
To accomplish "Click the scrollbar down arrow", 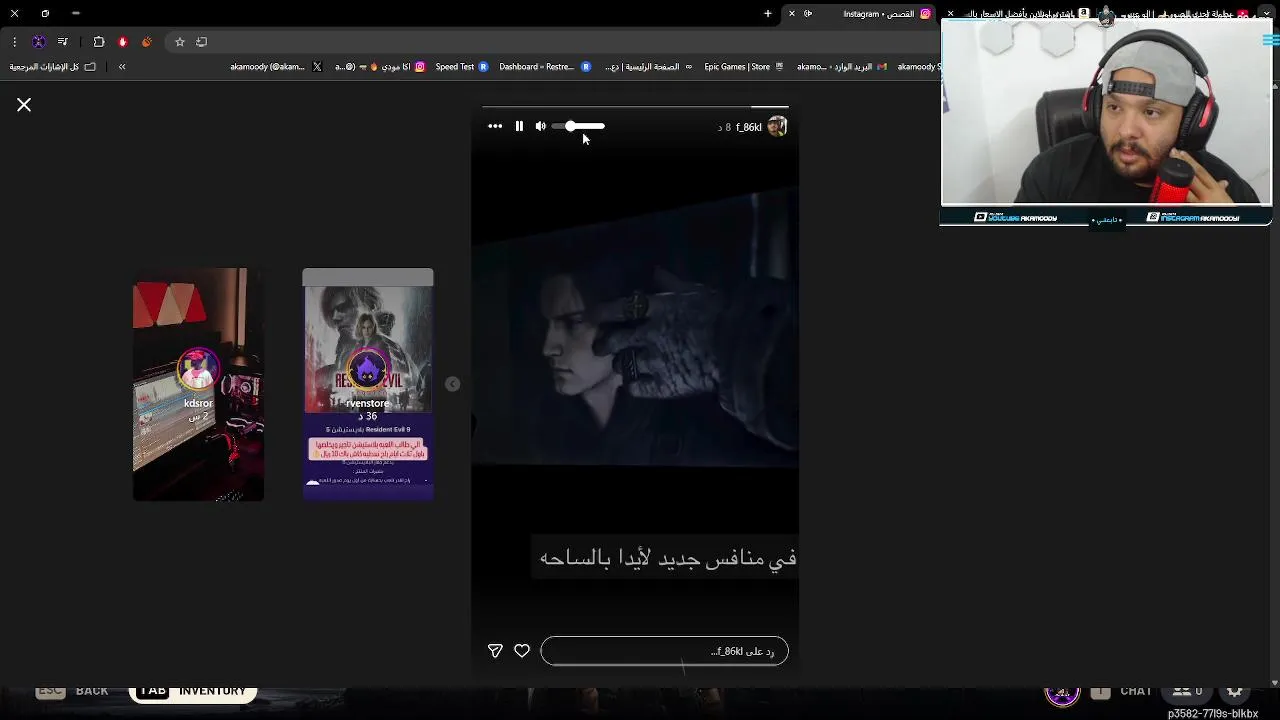I will pyautogui.click(x=1274, y=683).
